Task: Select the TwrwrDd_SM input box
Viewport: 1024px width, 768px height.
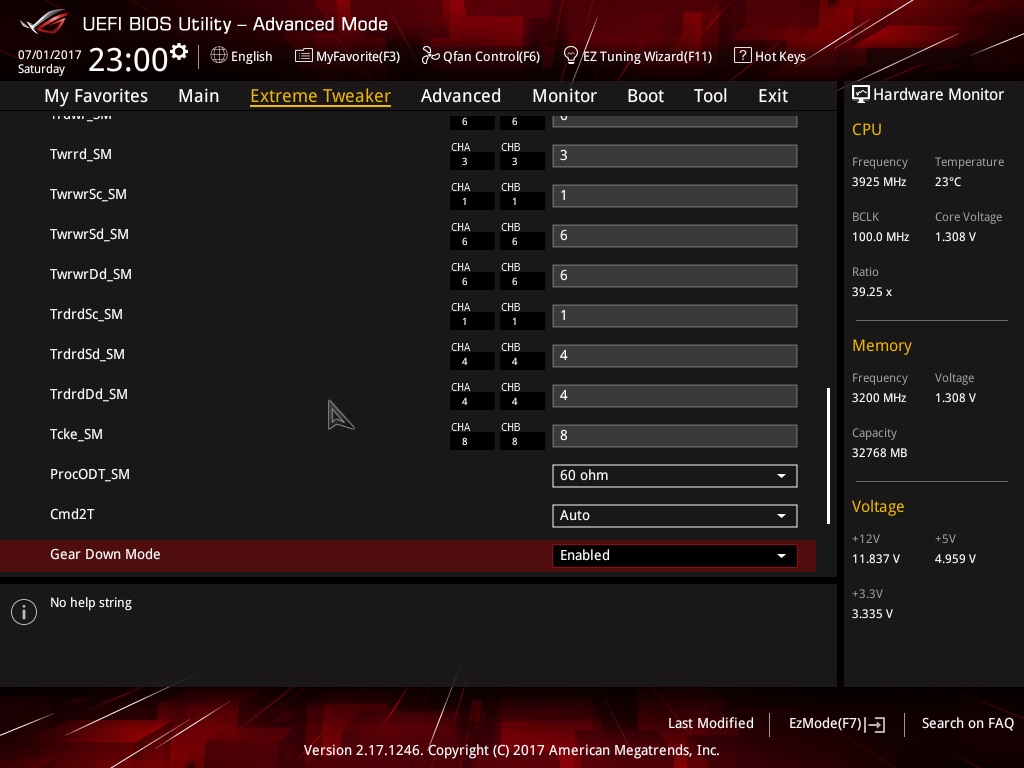Action: (x=675, y=276)
